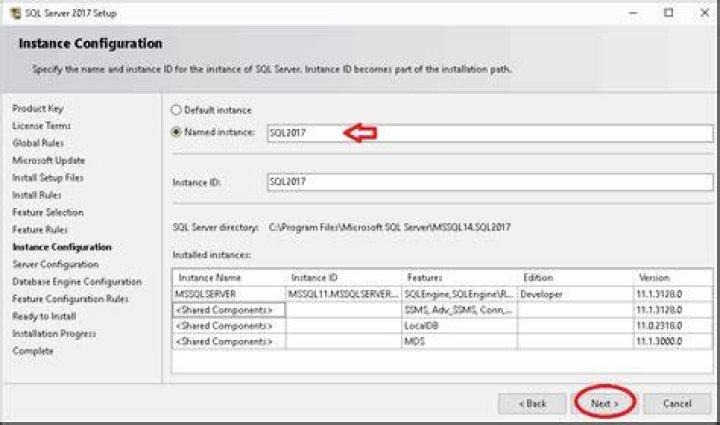Click the Version column header
Screen dimensions: 720x425
pos(673,278)
